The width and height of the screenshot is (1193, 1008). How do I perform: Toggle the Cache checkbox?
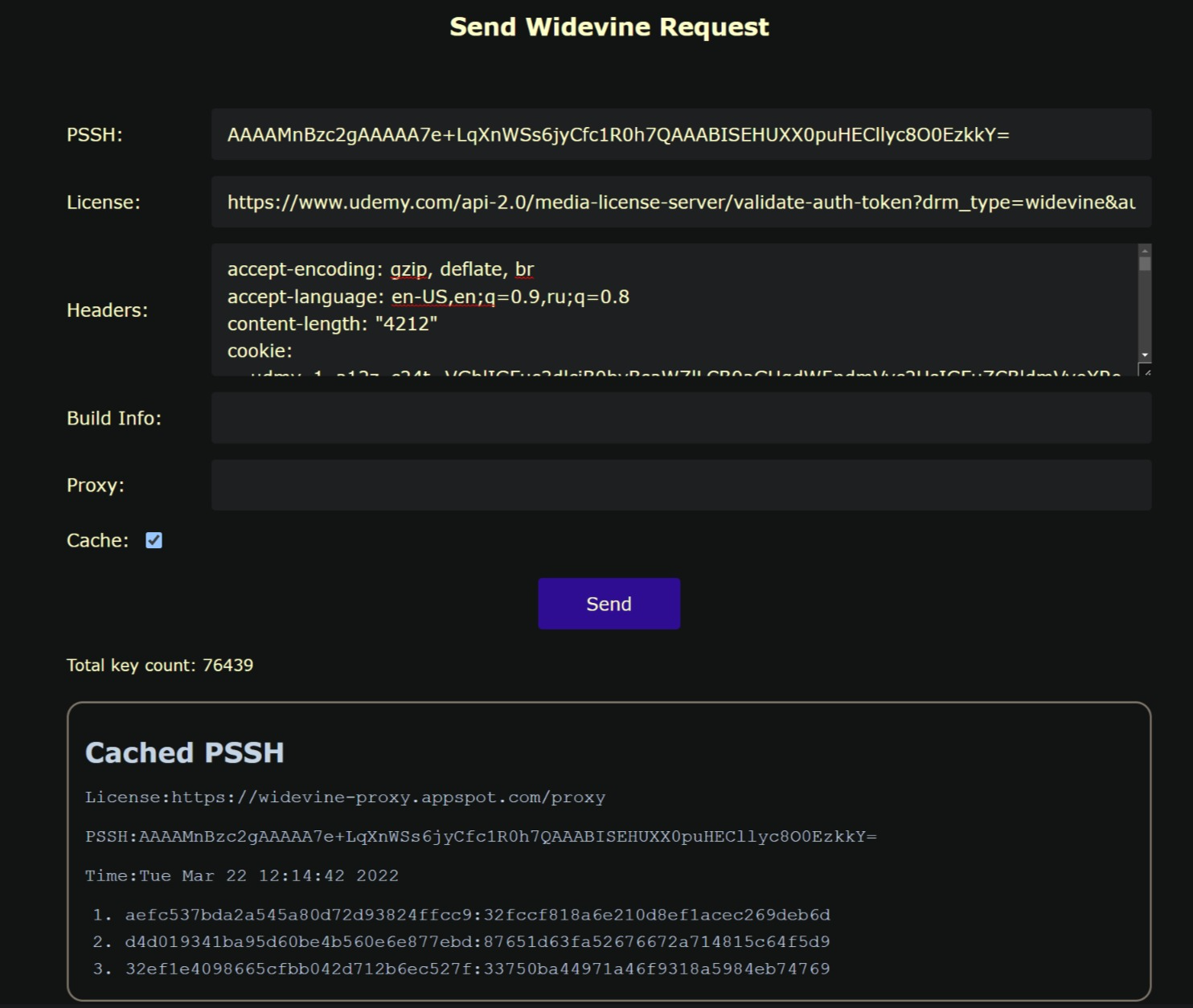(154, 540)
